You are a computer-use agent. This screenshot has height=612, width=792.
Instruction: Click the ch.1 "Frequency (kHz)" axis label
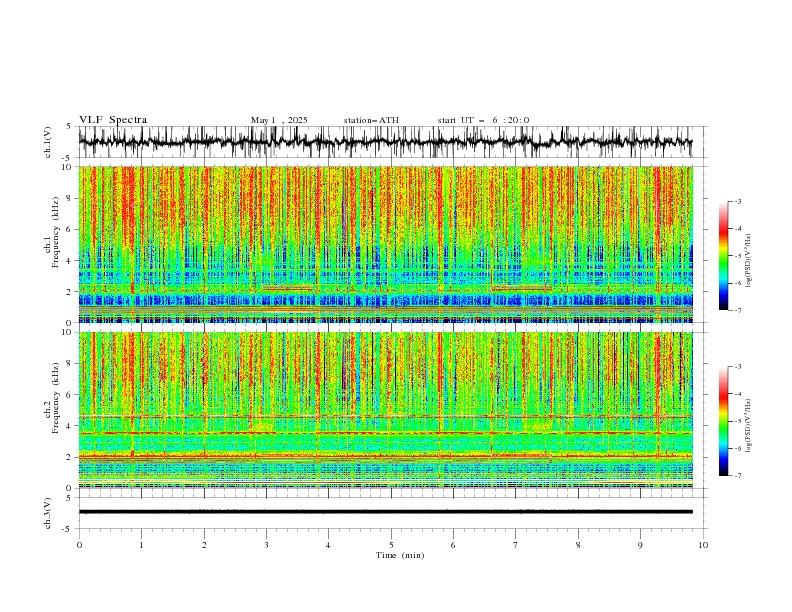pos(56,230)
